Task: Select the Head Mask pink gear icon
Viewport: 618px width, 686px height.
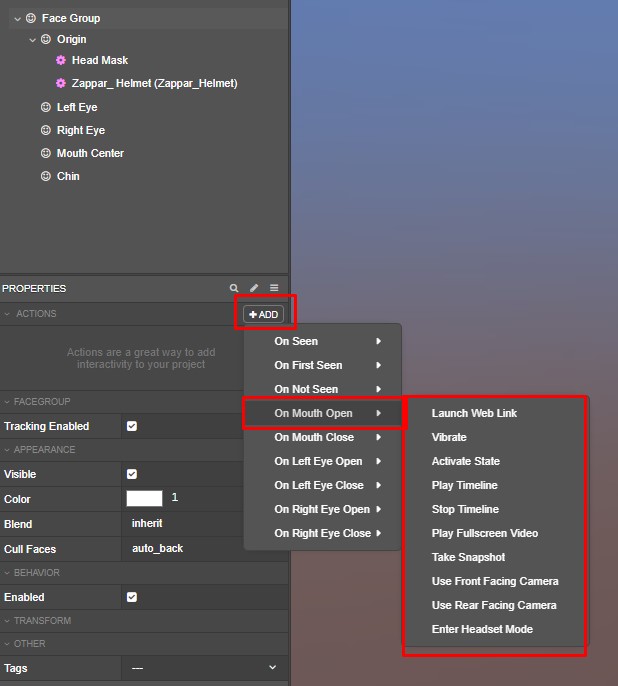Action: tap(61, 60)
